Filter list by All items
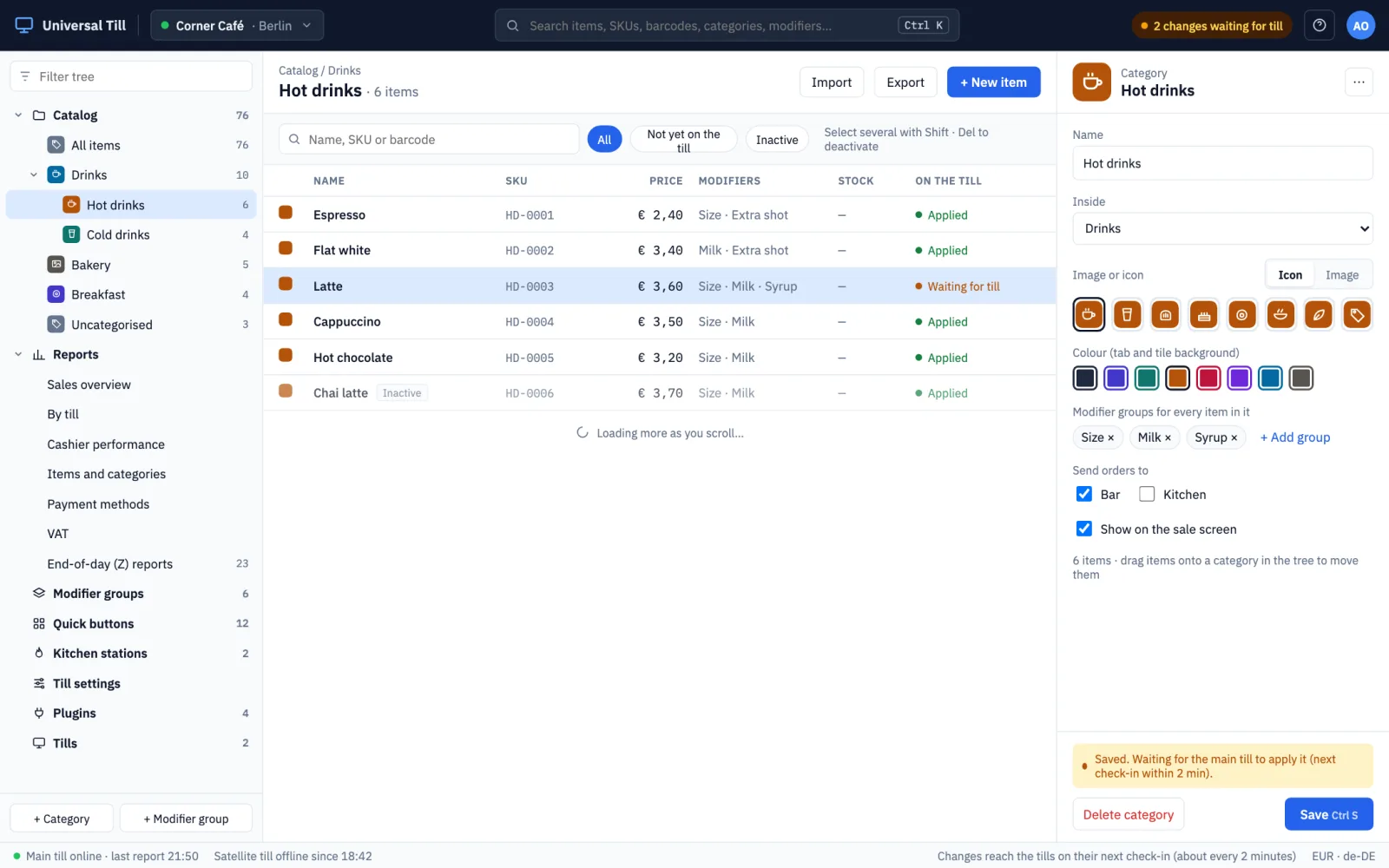 click(x=604, y=140)
